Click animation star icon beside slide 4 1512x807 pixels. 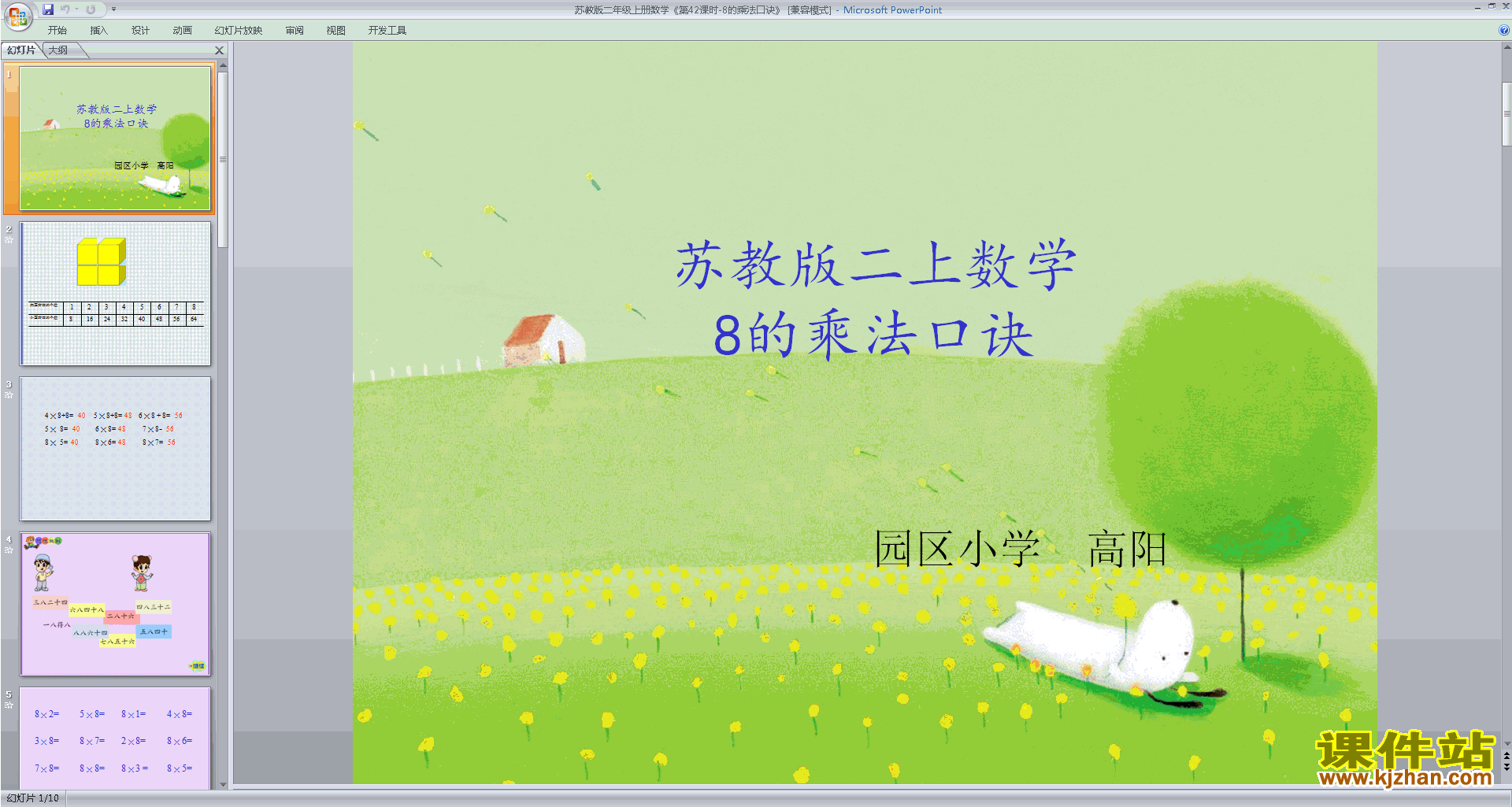click(x=9, y=550)
